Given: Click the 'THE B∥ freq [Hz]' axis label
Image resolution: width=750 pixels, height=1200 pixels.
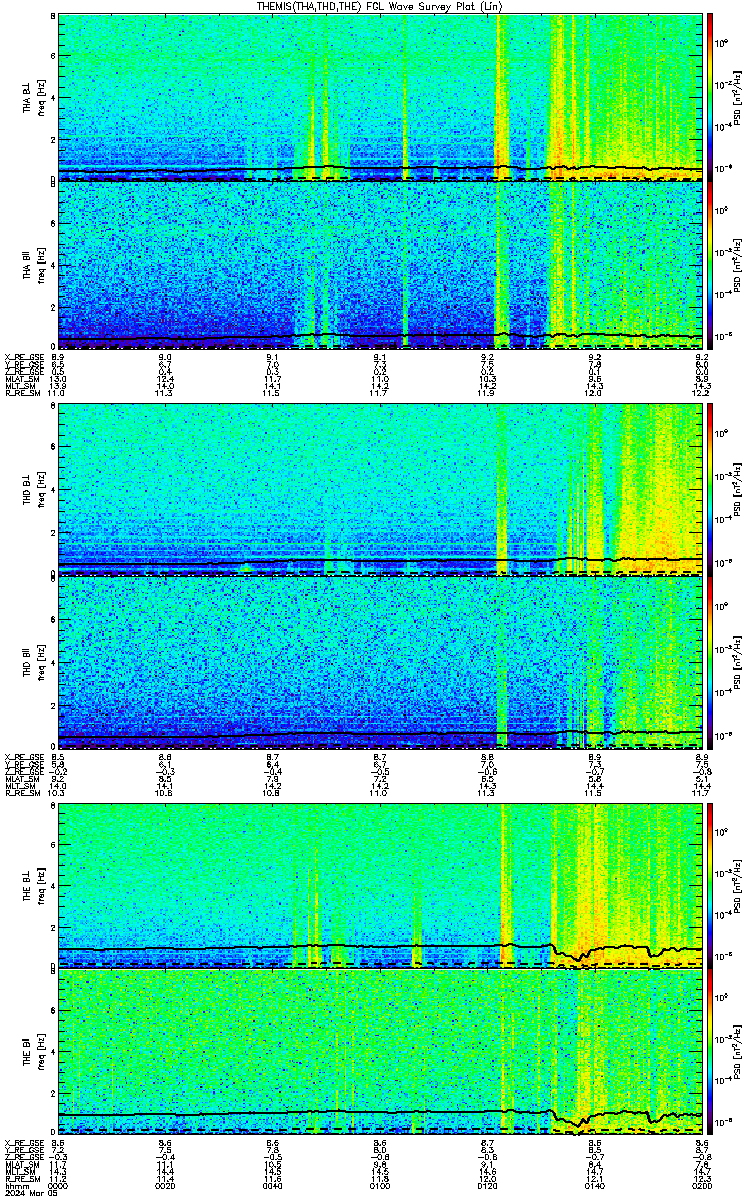Looking at the screenshot, I should click(33, 1051).
